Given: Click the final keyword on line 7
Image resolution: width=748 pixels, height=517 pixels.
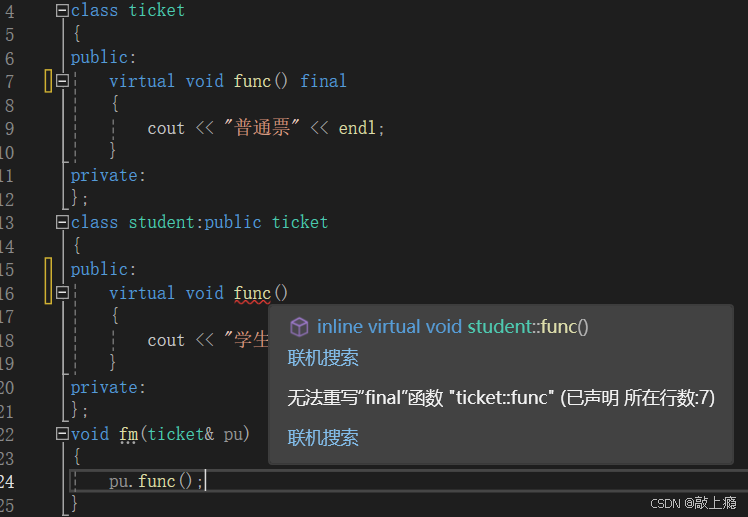Looking at the screenshot, I should [x=323, y=81].
